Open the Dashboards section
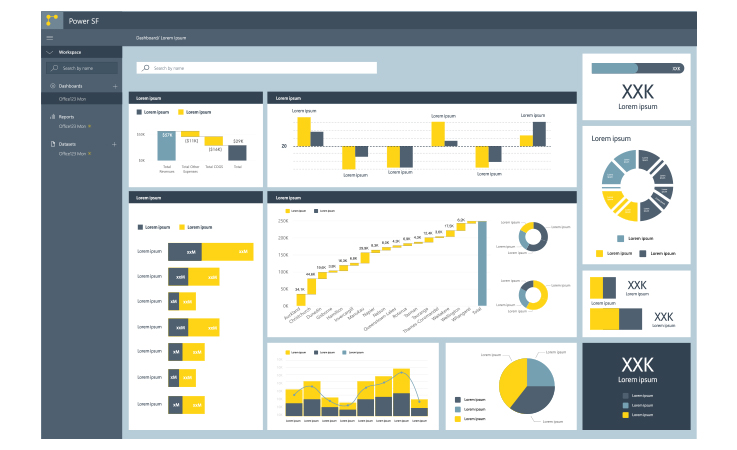This screenshot has height=450, width=737. (71, 86)
